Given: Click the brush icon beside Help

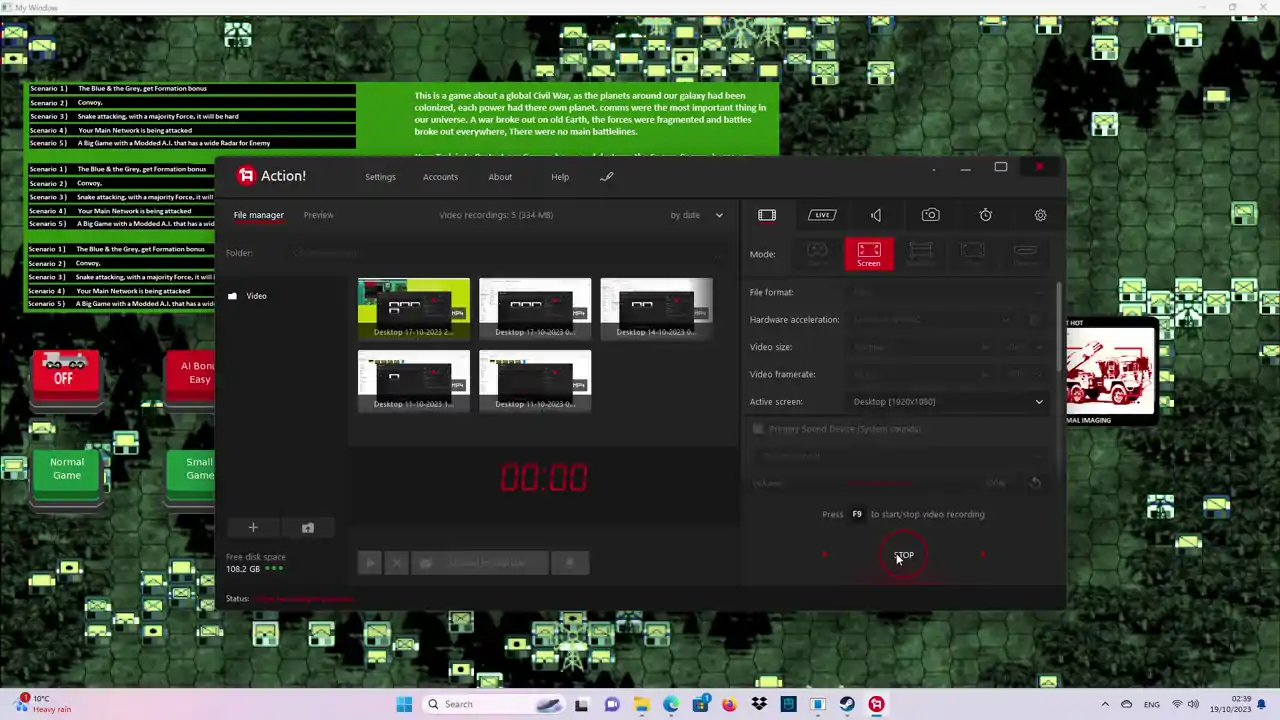Looking at the screenshot, I should (x=606, y=177).
